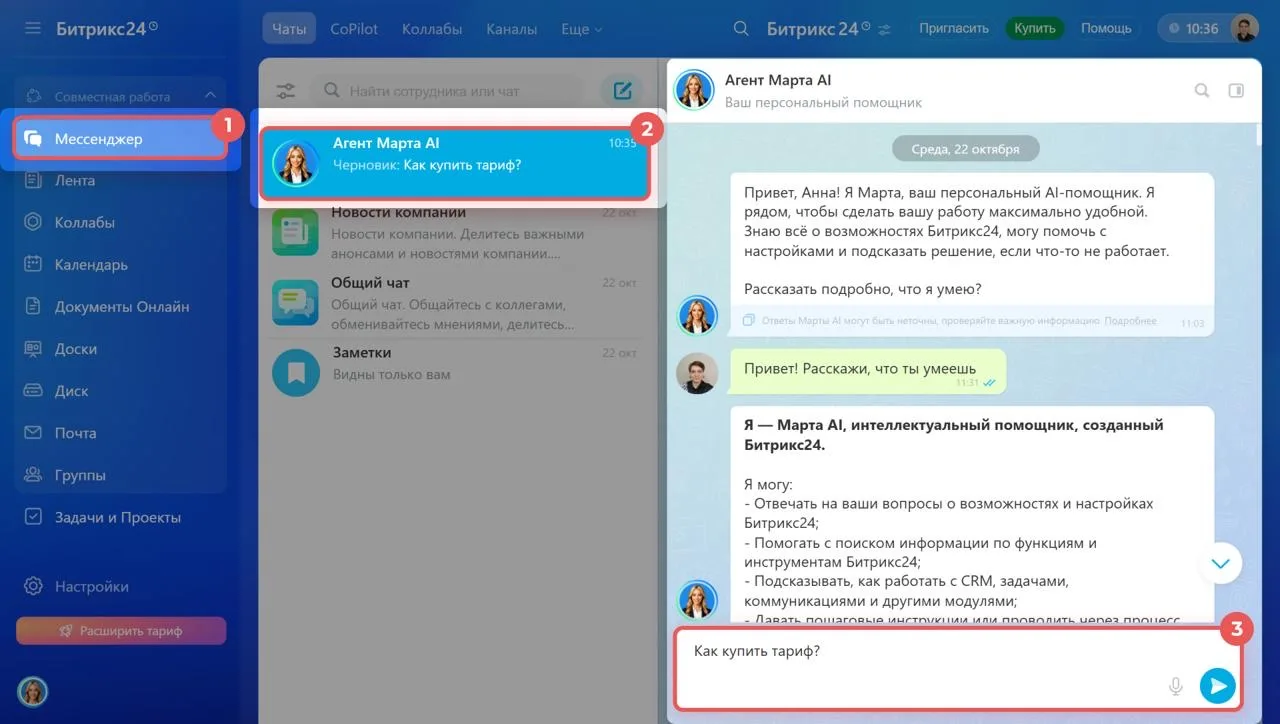The image size is (1280, 724).
Task: Click the top bar search magnifier
Action: click(741, 28)
